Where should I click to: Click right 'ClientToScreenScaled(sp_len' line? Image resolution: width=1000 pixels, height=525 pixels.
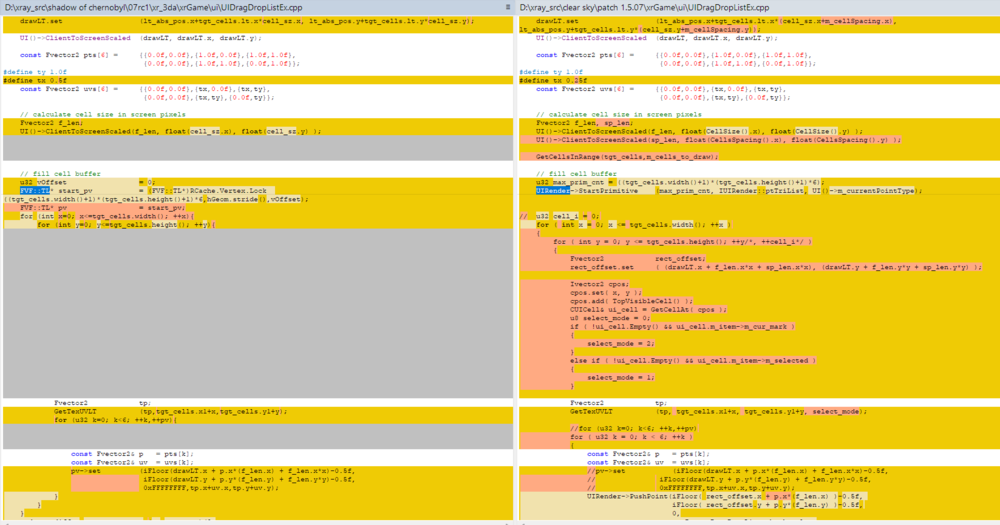[x=760, y=140]
